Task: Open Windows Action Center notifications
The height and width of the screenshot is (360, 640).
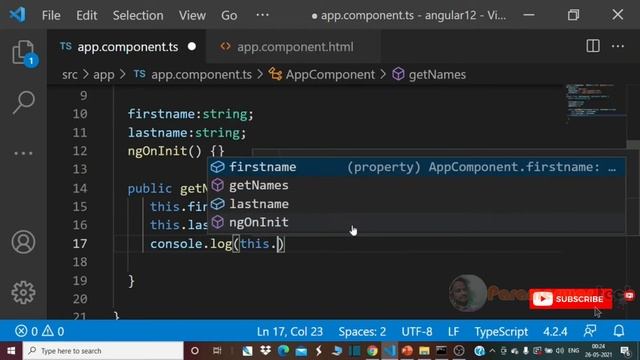Action: [x=625, y=351]
